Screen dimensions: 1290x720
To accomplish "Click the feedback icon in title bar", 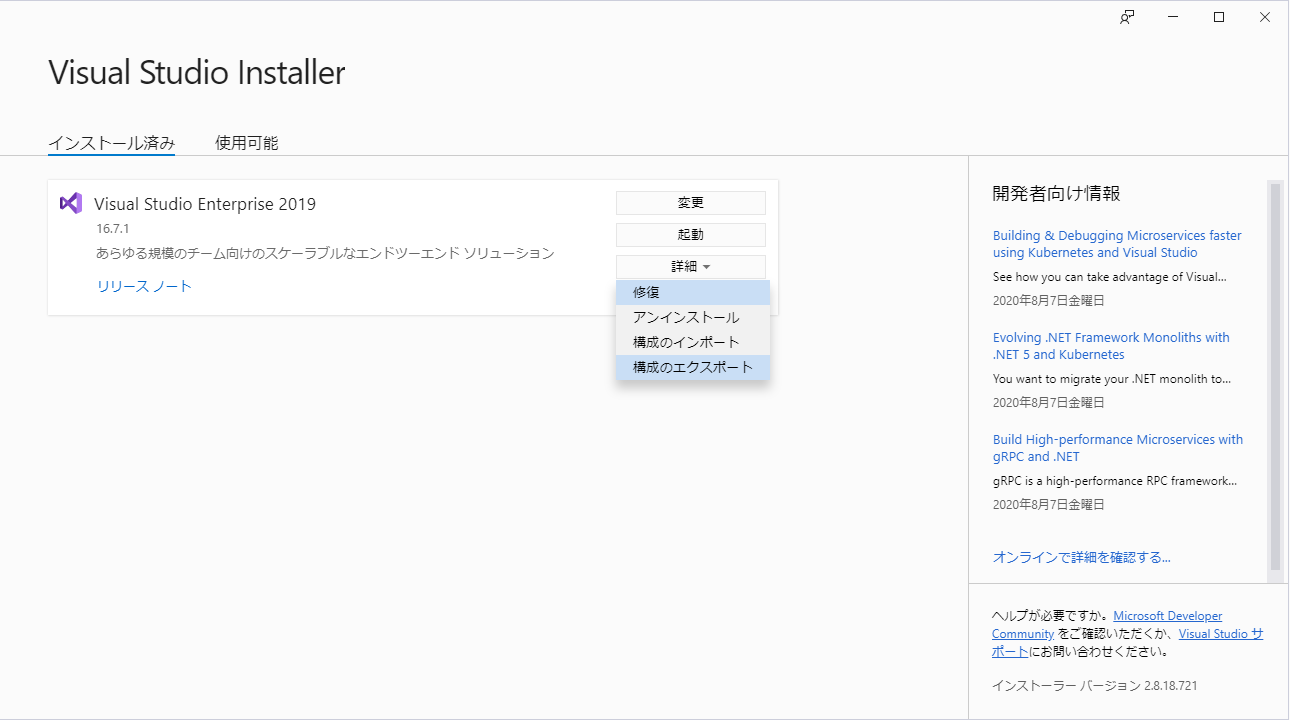I will coord(1127,17).
